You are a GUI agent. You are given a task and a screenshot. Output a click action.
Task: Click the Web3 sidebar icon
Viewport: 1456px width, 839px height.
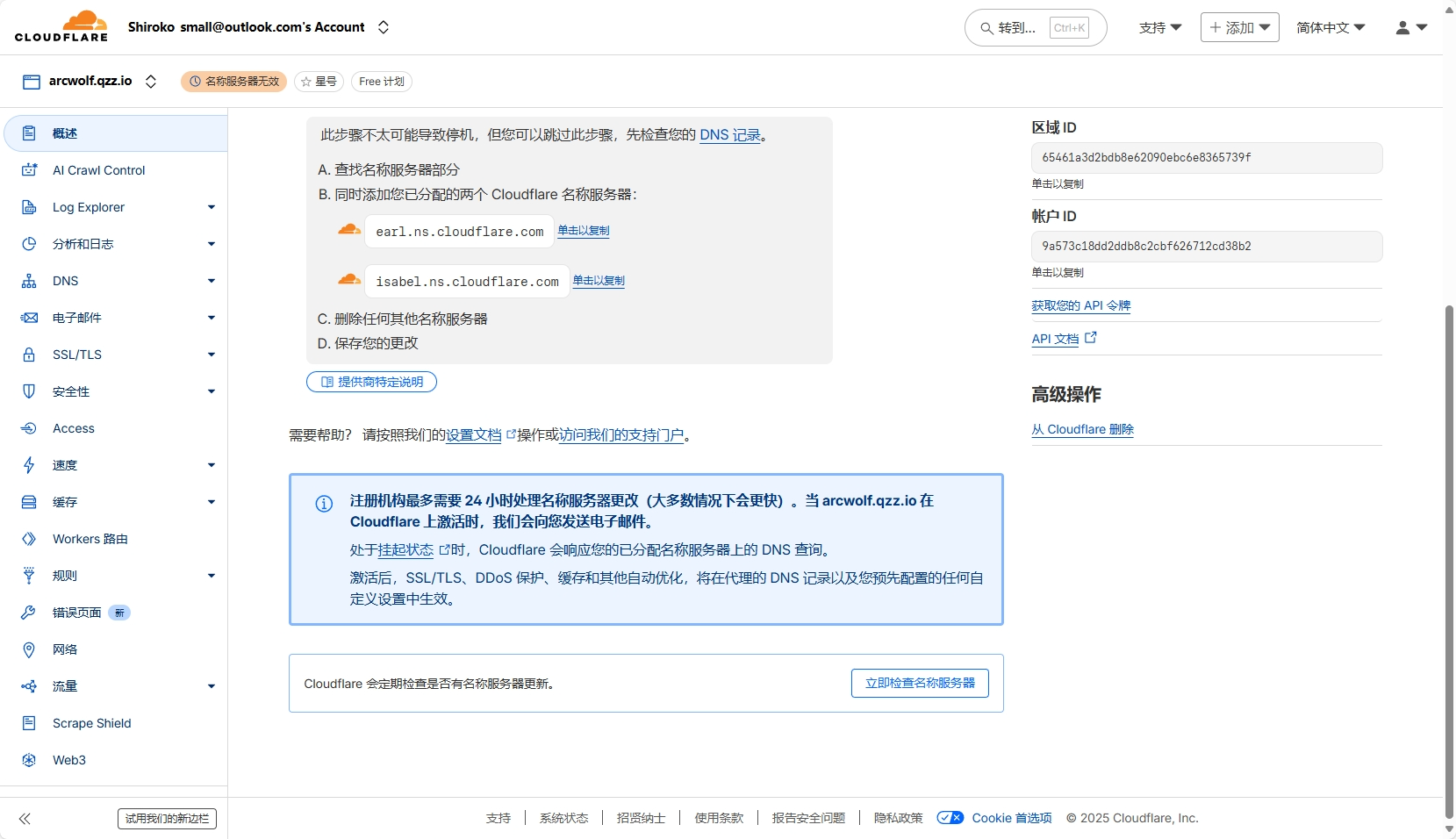pos(29,760)
